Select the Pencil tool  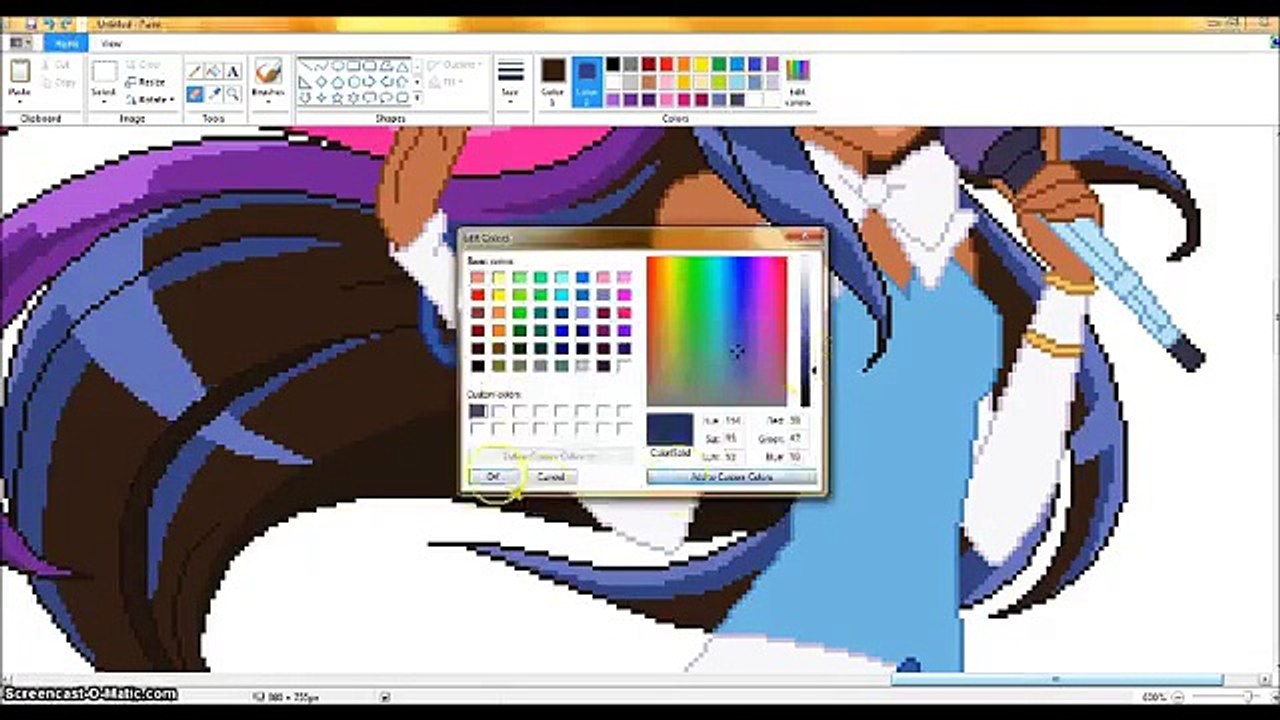pyautogui.click(x=195, y=71)
